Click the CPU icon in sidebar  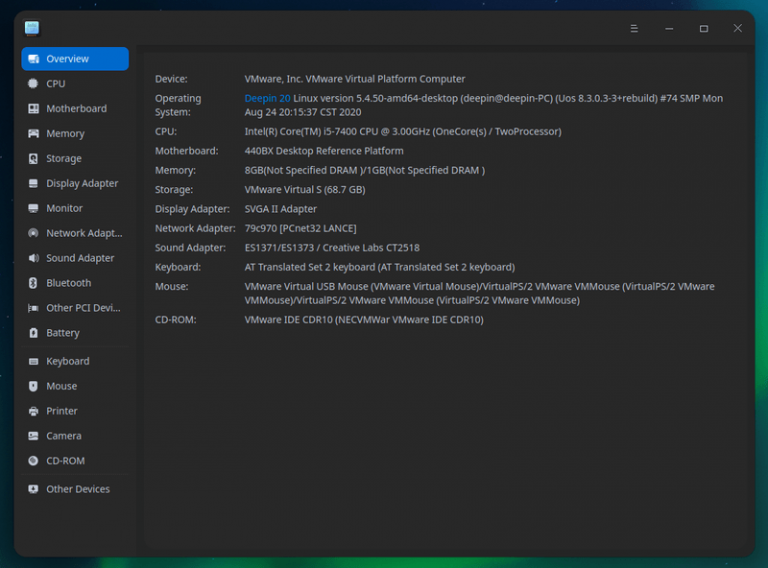tap(34, 84)
